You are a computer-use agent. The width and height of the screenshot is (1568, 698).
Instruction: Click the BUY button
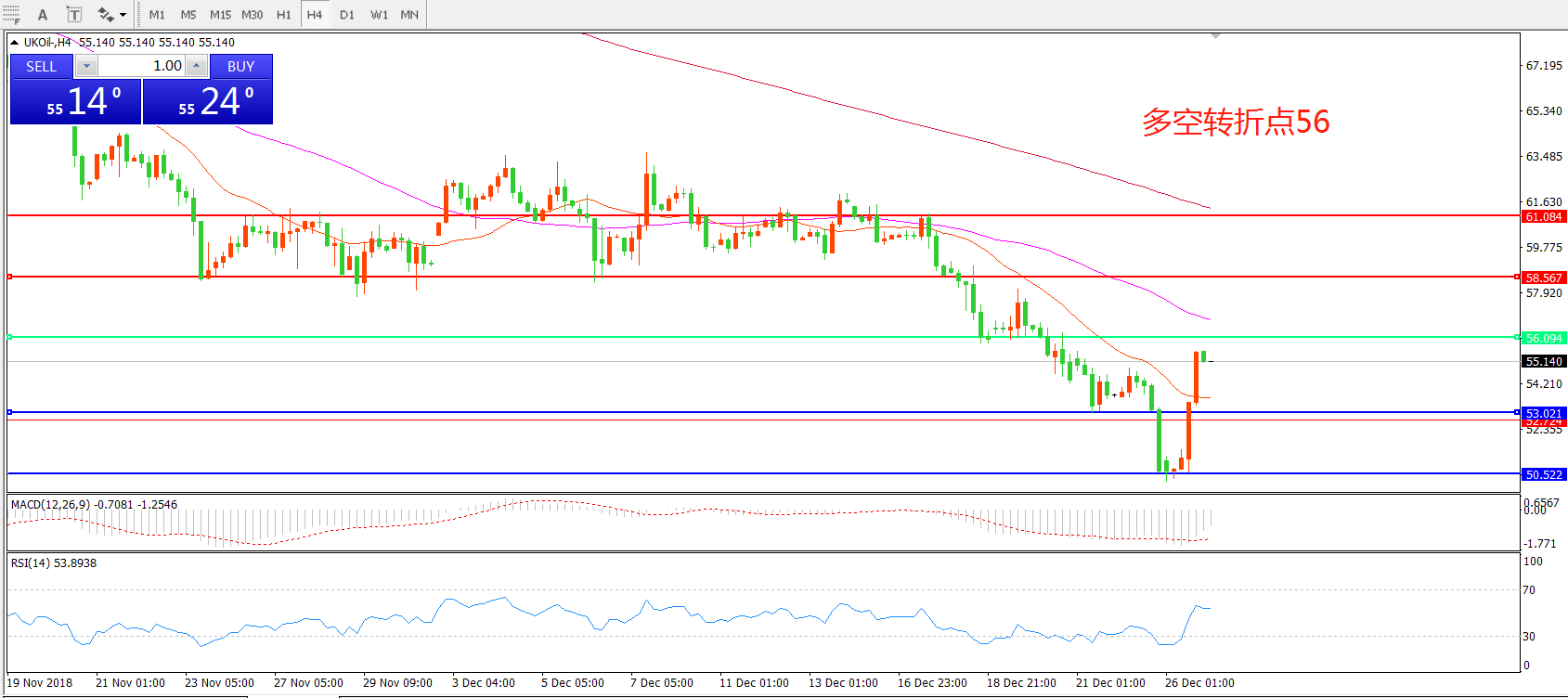(x=240, y=66)
